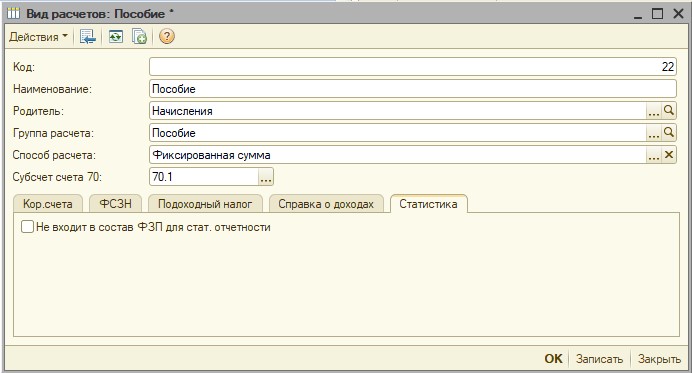Click the magnifier icon of Группа расчета
This screenshot has height=373, width=692.
[x=669, y=133]
